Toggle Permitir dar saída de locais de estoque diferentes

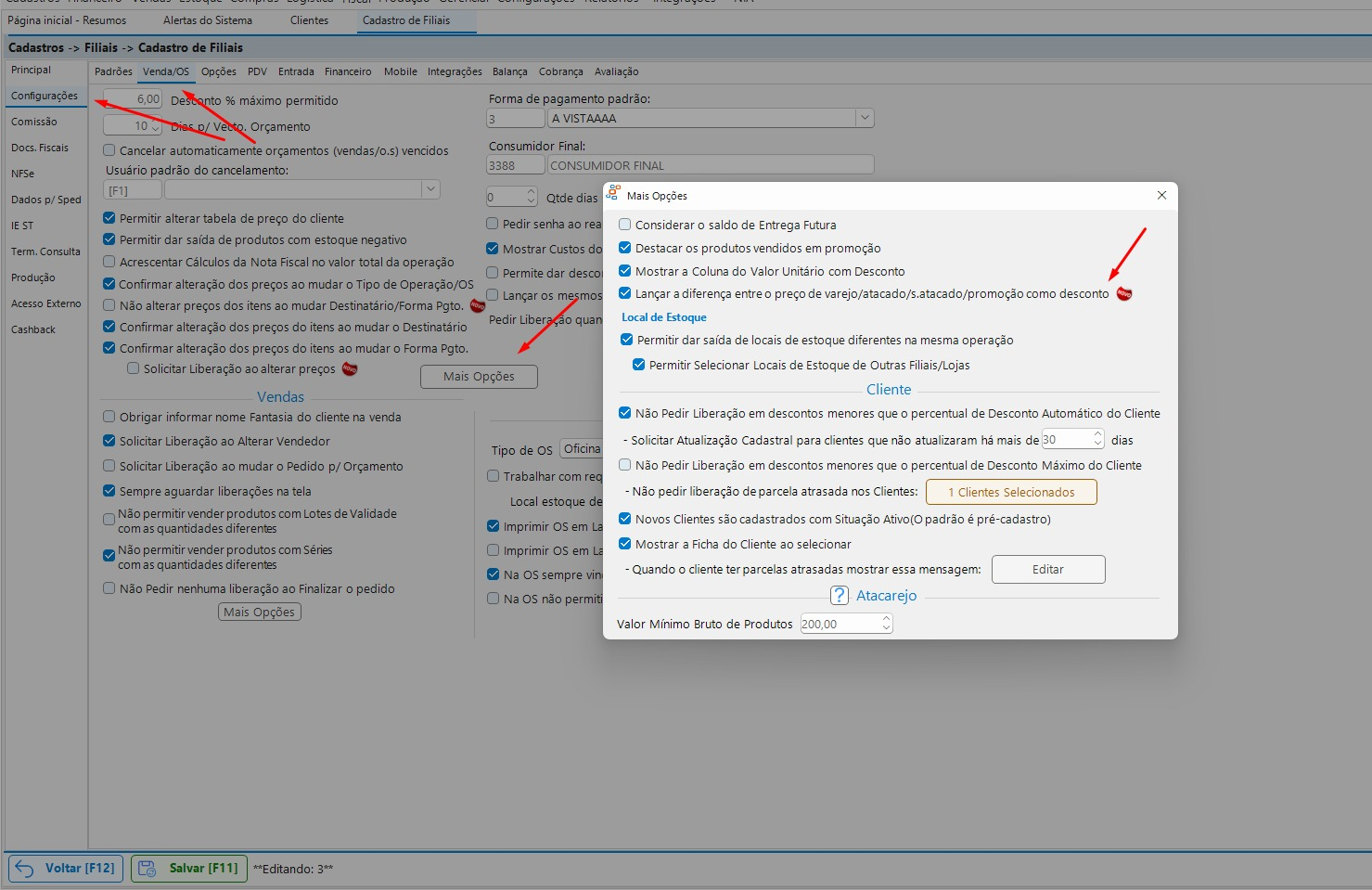click(627, 340)
